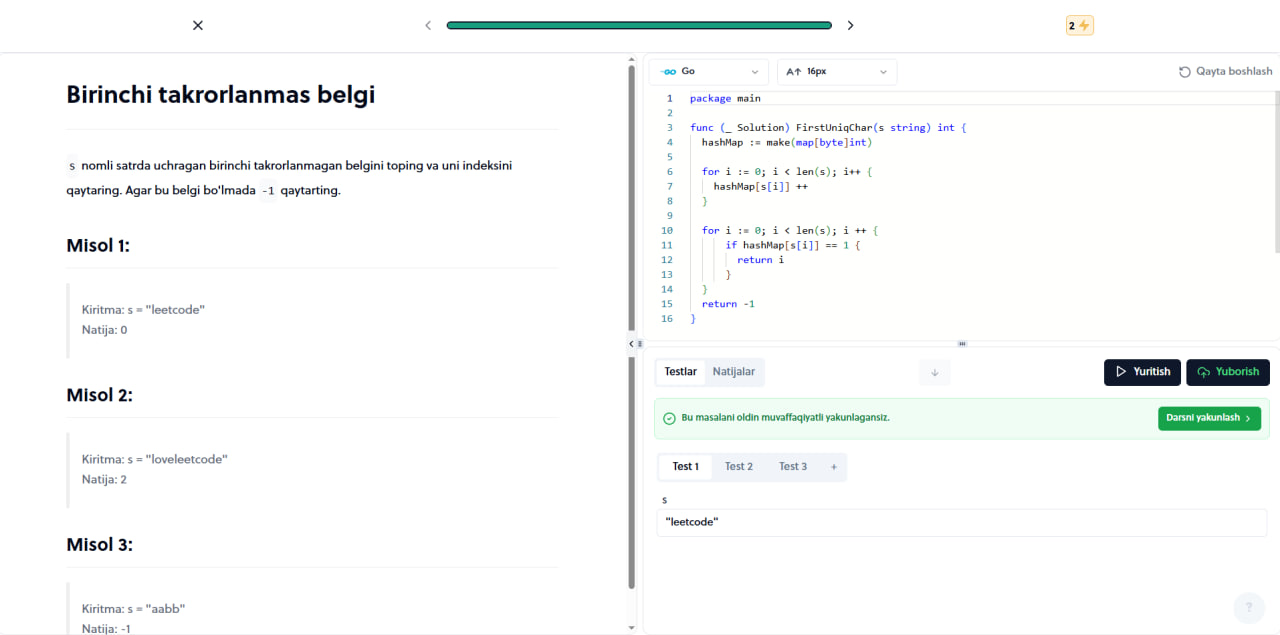Reset the code with Qayta boshlash

(x=1226, y=72)
